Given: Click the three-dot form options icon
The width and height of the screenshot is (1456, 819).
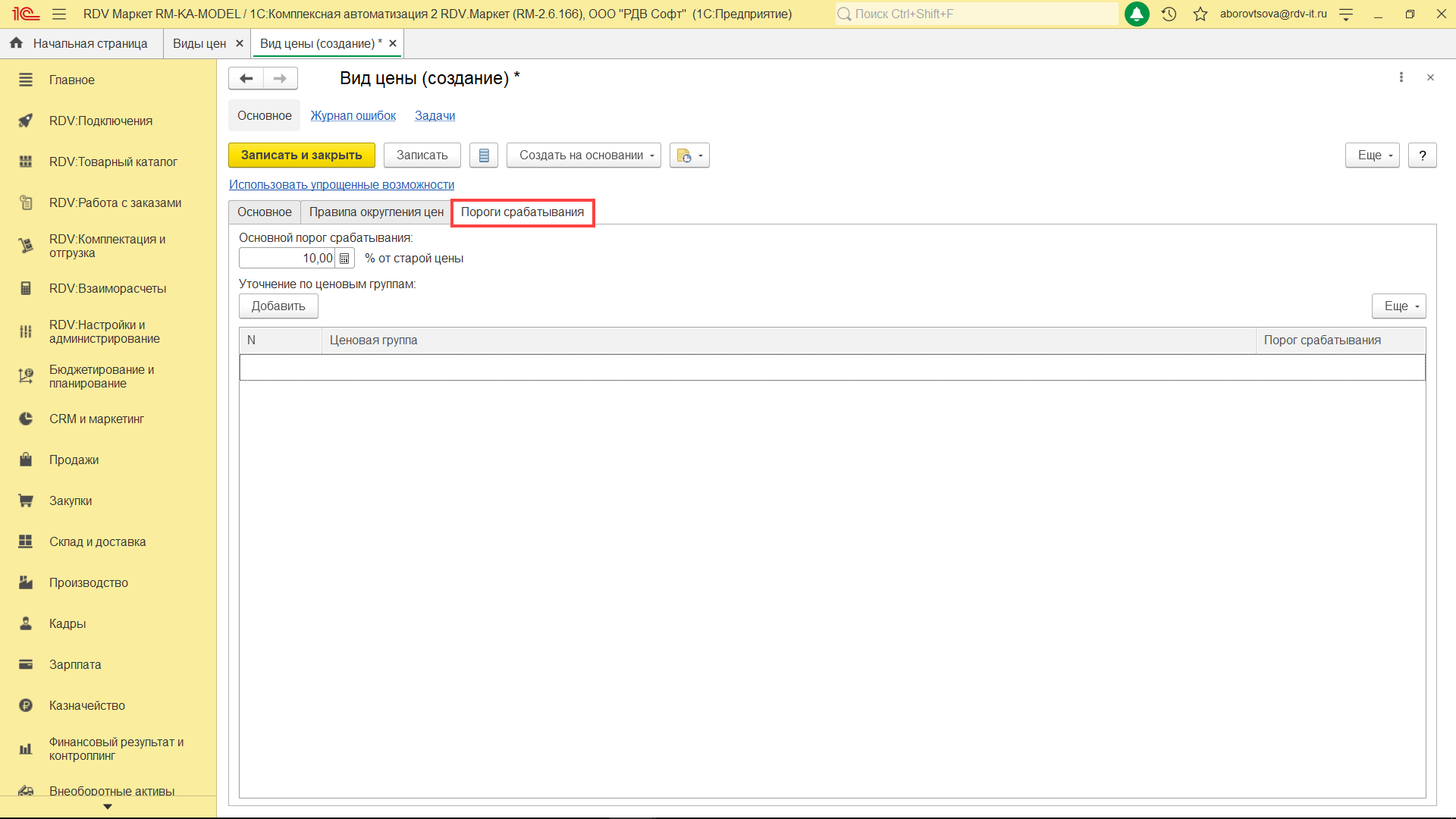Looking at the screenshot, I should pos(1401,77).
